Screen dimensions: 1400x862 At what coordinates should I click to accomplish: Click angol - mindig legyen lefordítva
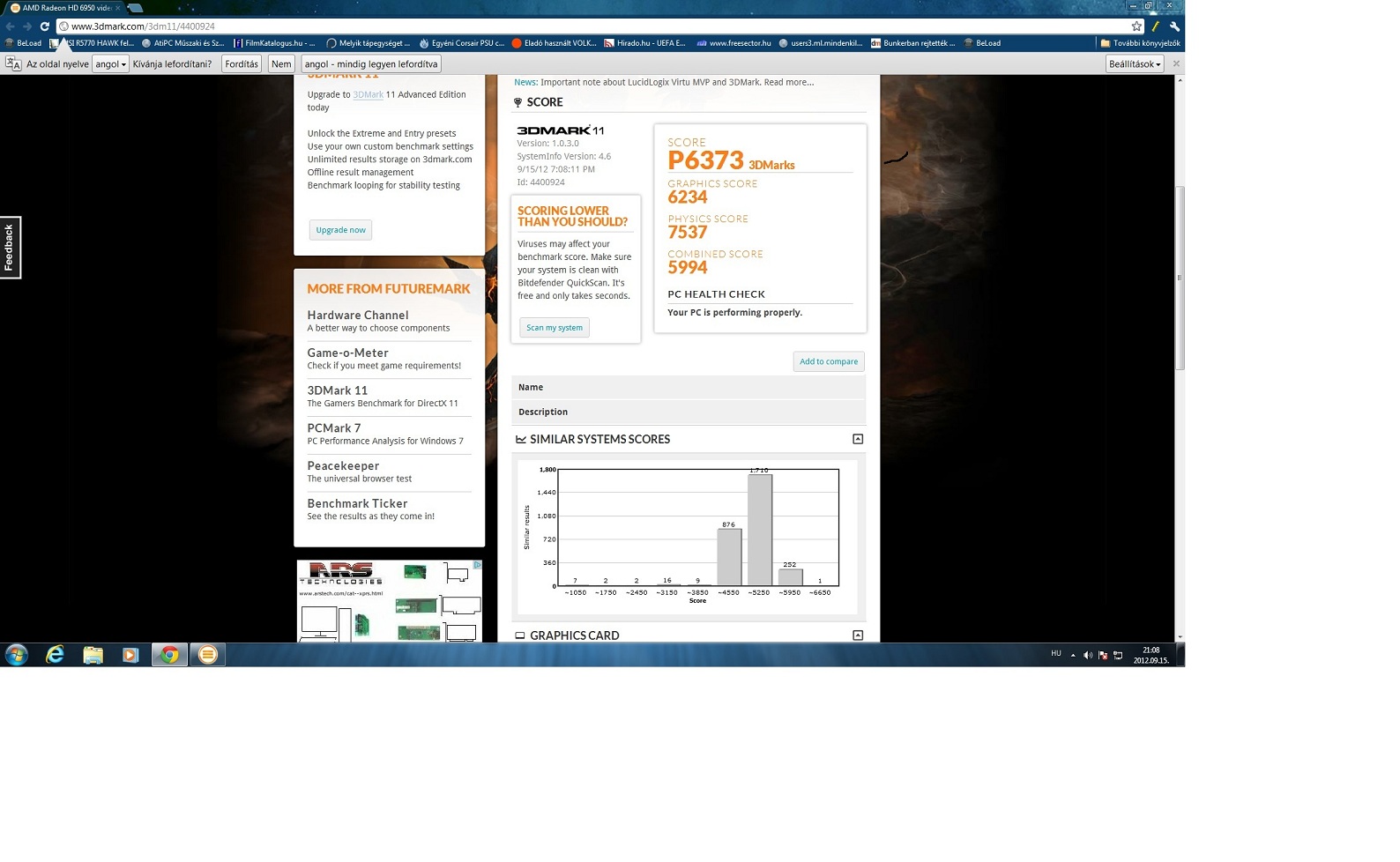click(x=371, y=63)
